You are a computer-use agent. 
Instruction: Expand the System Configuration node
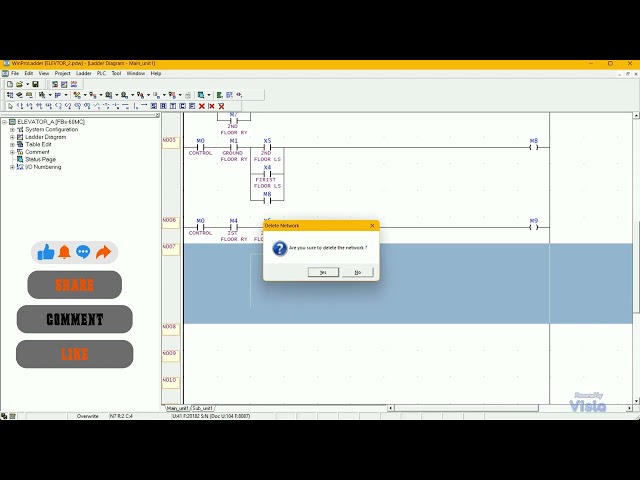pyautogui.click(x=12, y=129)
